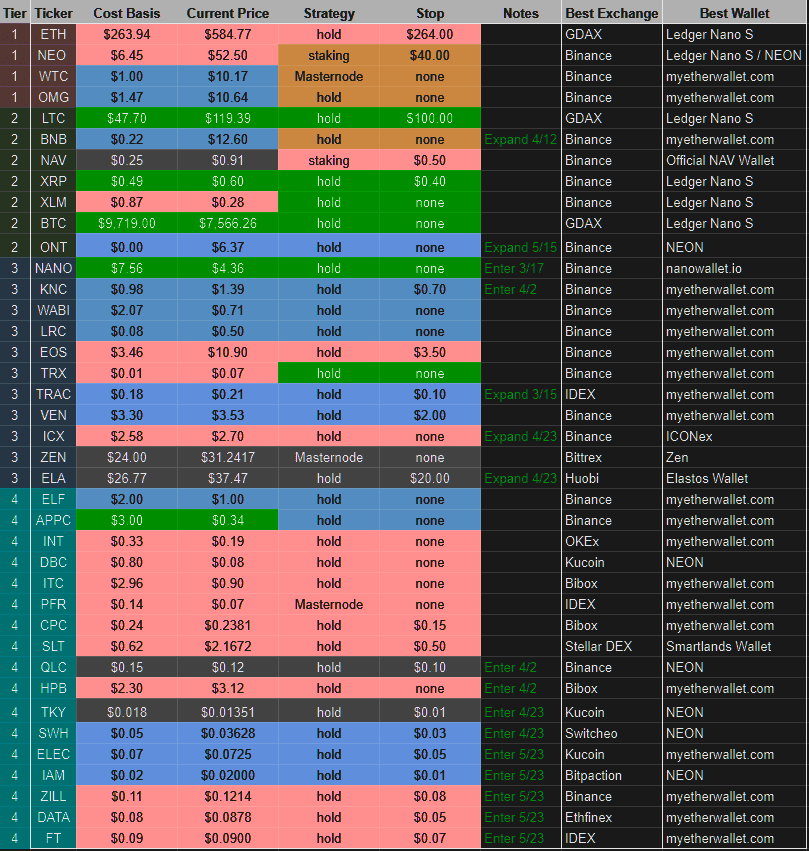Click SLT current price $2.1672
This screenshot has height=851, width=809.
(x=227, y=646)
